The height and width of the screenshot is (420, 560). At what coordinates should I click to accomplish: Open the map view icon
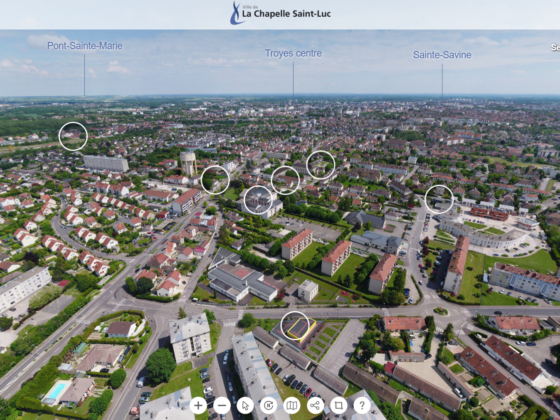pyautogui.click(x=292, y=405)
